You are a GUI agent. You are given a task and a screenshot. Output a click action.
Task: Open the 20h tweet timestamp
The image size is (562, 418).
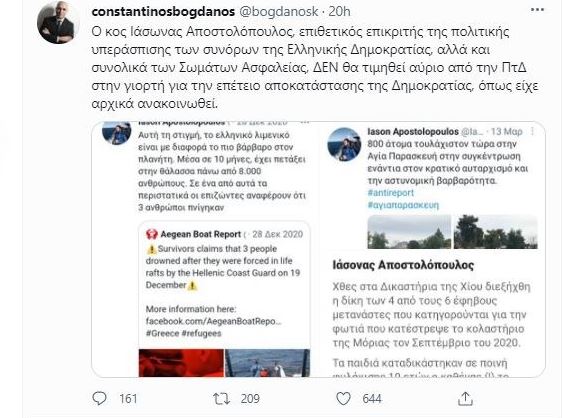pos(339,11)
